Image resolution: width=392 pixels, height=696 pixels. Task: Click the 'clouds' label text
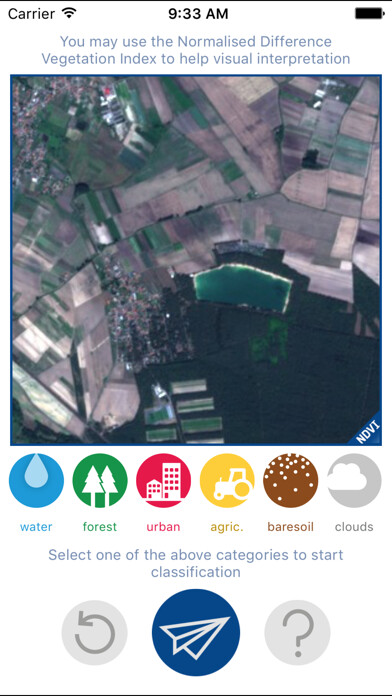(354, 527)
